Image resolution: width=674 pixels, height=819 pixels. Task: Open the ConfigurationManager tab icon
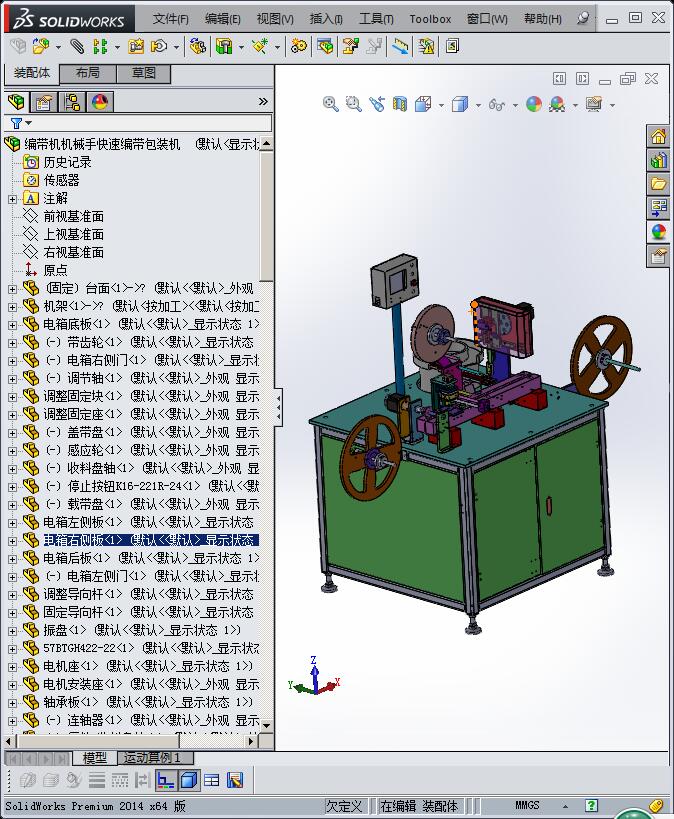pyautogui.click(x=72, y=102)
